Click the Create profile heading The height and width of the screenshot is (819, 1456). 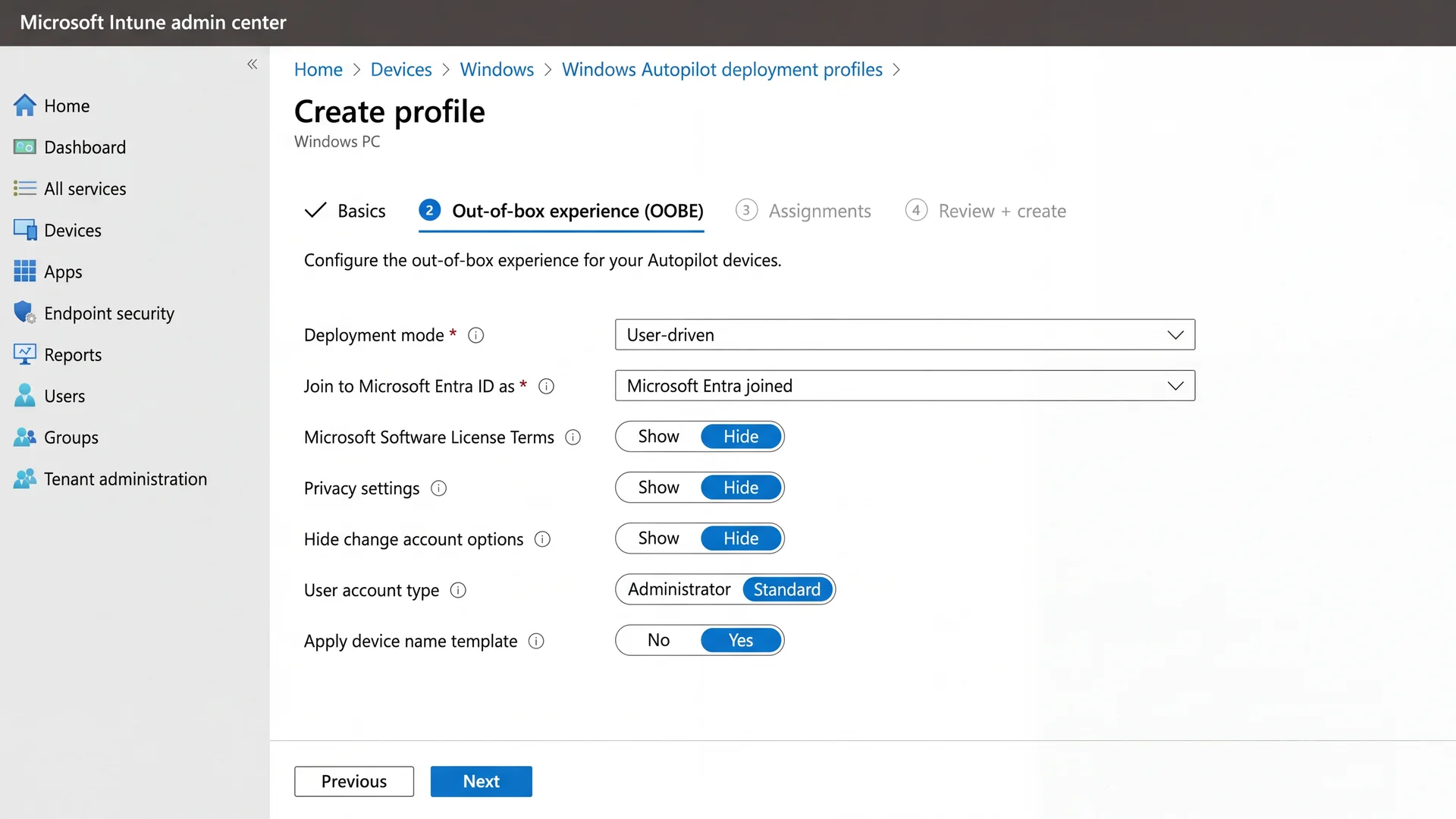390,112
